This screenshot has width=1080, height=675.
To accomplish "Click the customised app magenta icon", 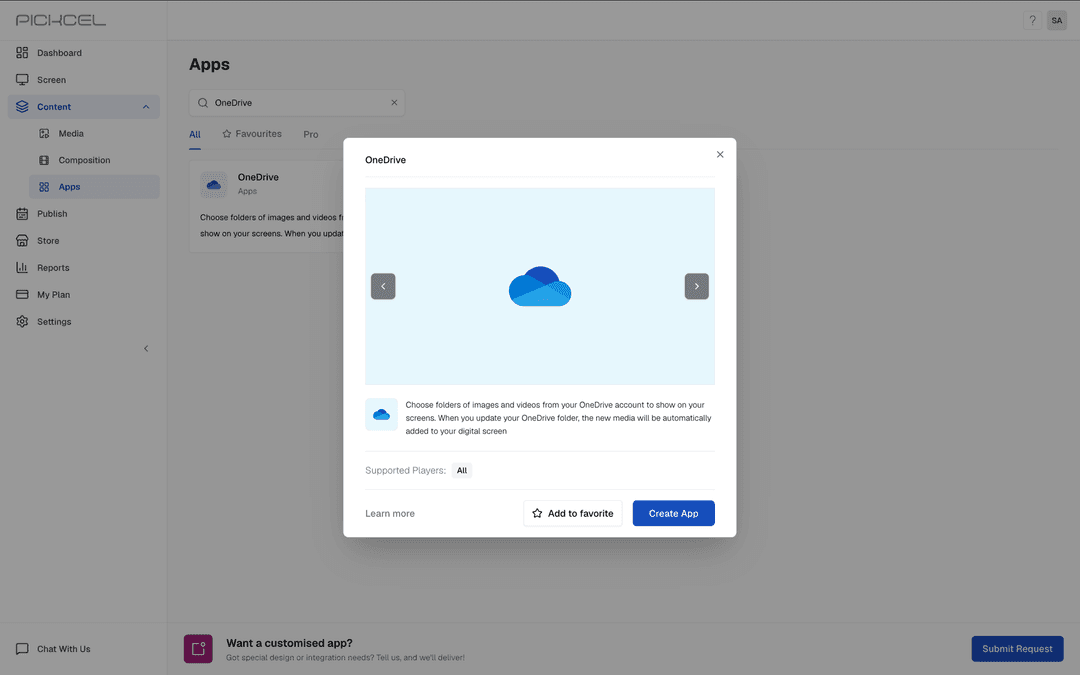I will click(198, 648).
